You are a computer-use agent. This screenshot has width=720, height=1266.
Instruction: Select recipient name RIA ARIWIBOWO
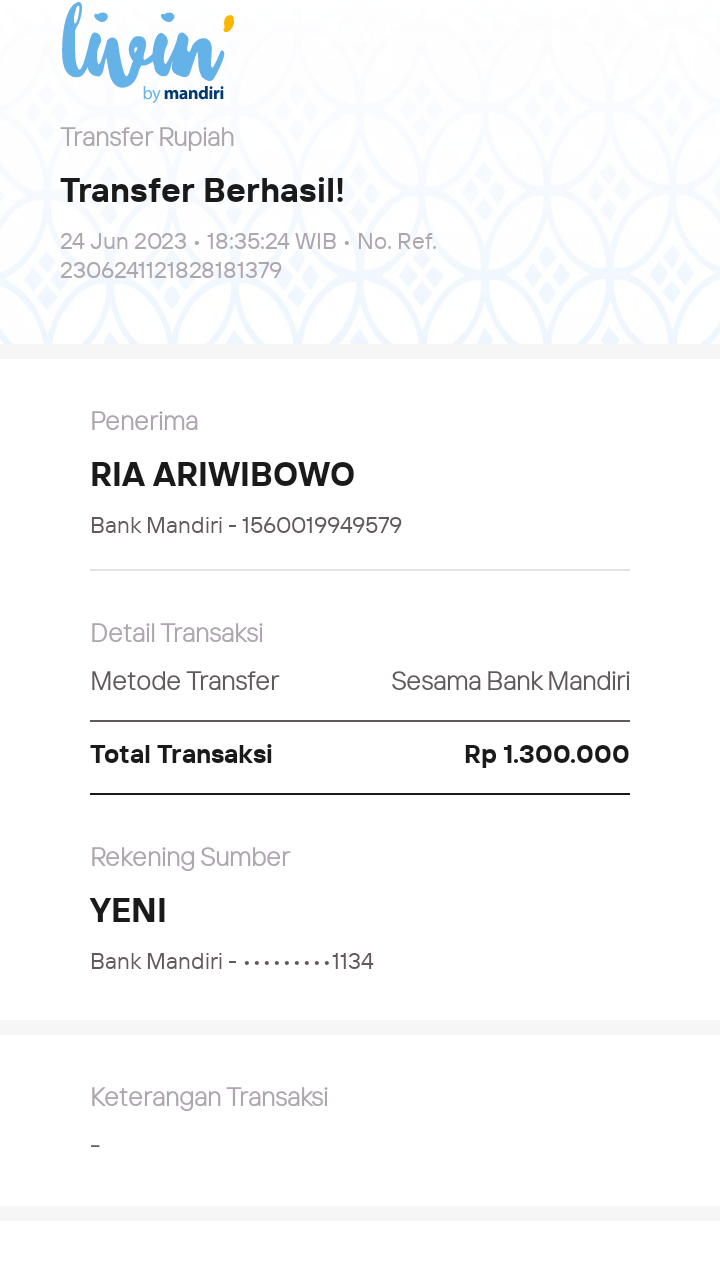[x=222, y=475]
